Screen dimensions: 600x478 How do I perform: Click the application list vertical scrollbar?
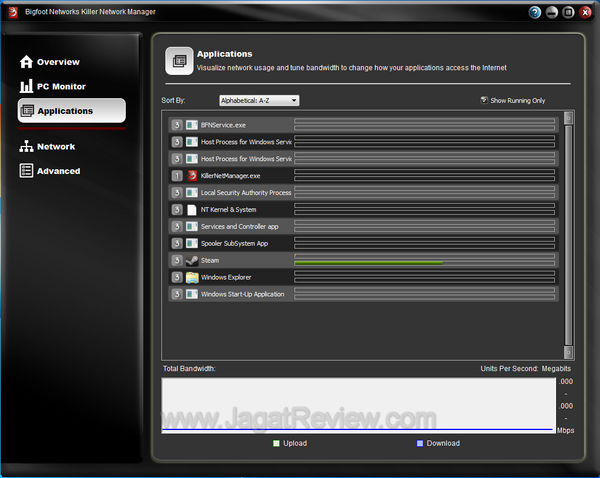(568, 230)
